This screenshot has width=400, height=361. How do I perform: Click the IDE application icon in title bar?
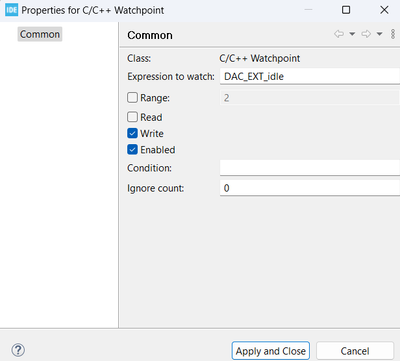(11, 10)
